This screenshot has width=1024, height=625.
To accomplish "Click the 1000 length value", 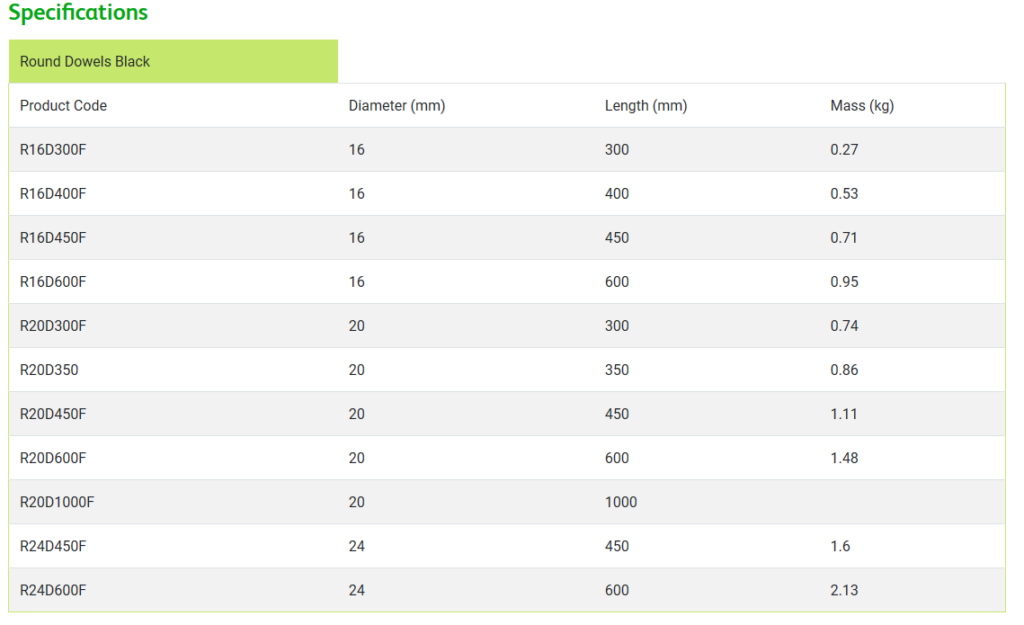I will point(621,502).
